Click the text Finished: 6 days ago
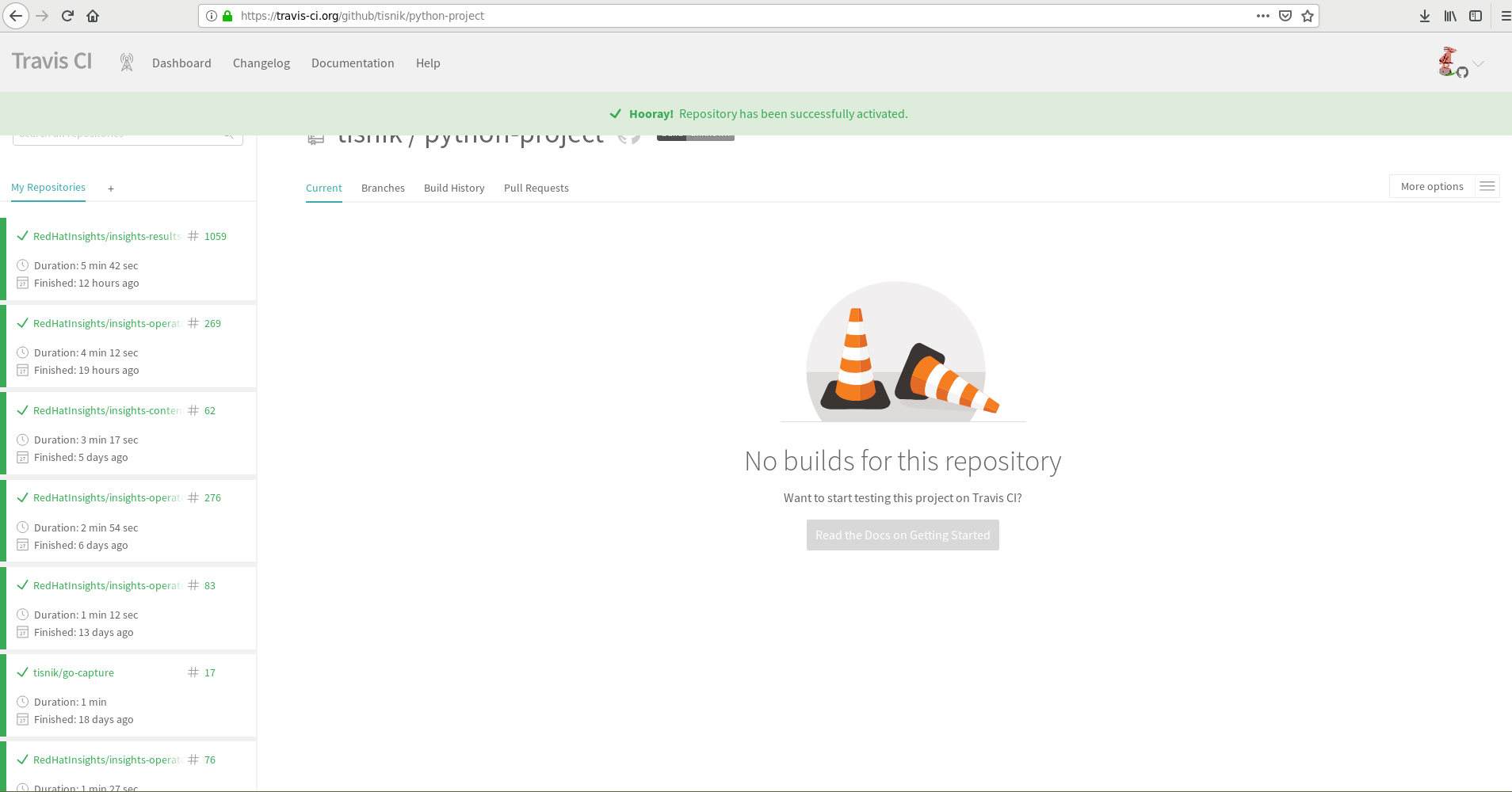 [x=81, y=545]
